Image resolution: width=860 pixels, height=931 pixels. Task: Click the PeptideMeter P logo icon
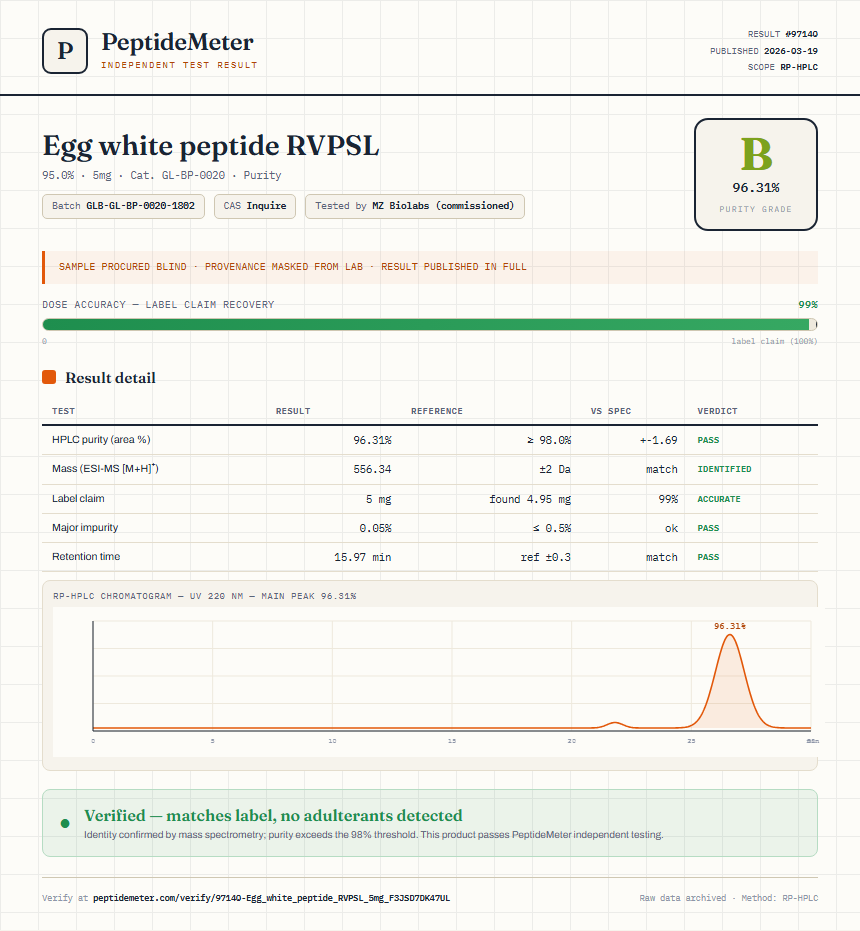pyautogui.click(x=65, y=51)
